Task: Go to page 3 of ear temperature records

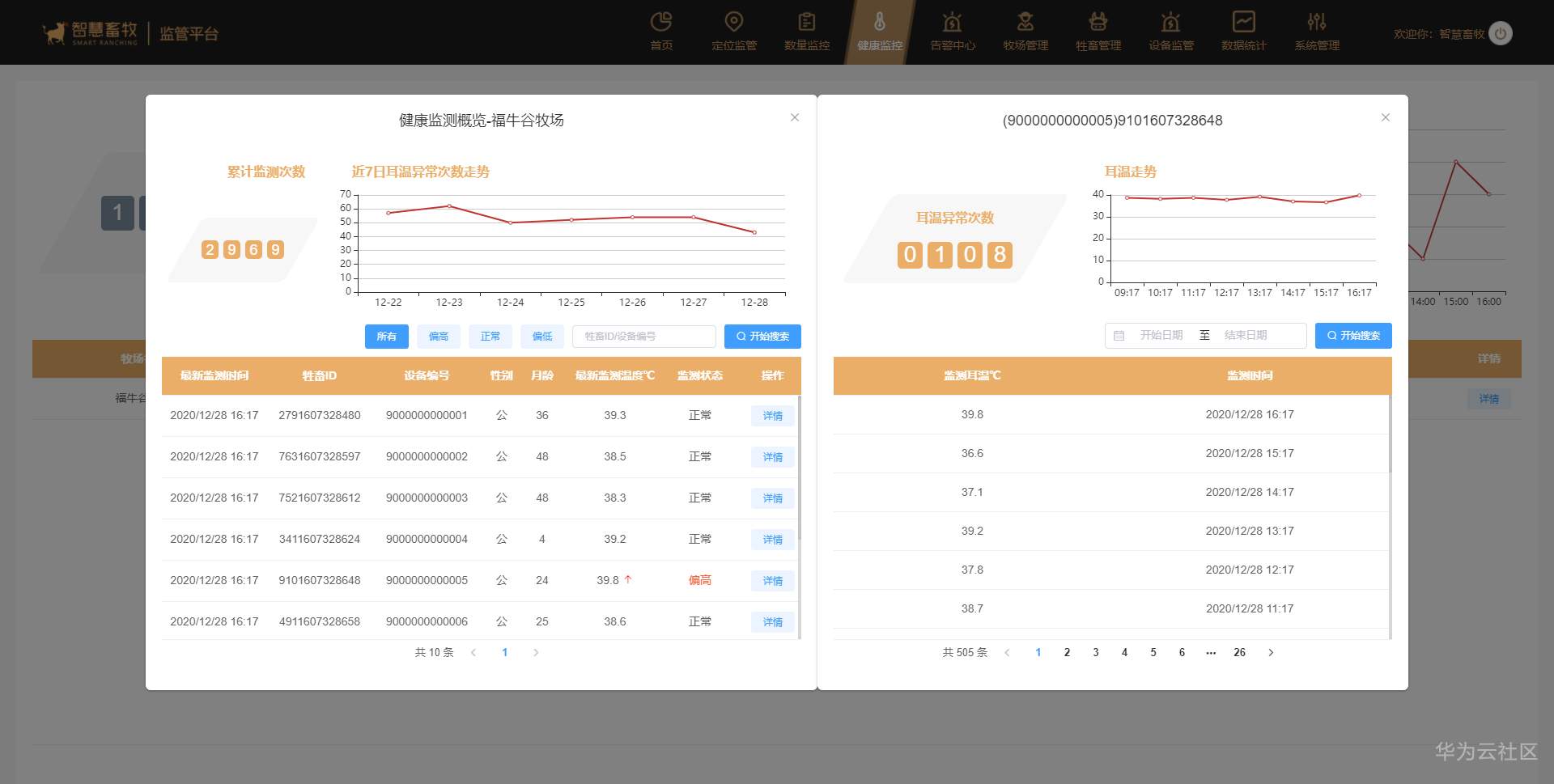Action: pos(1096,652)
